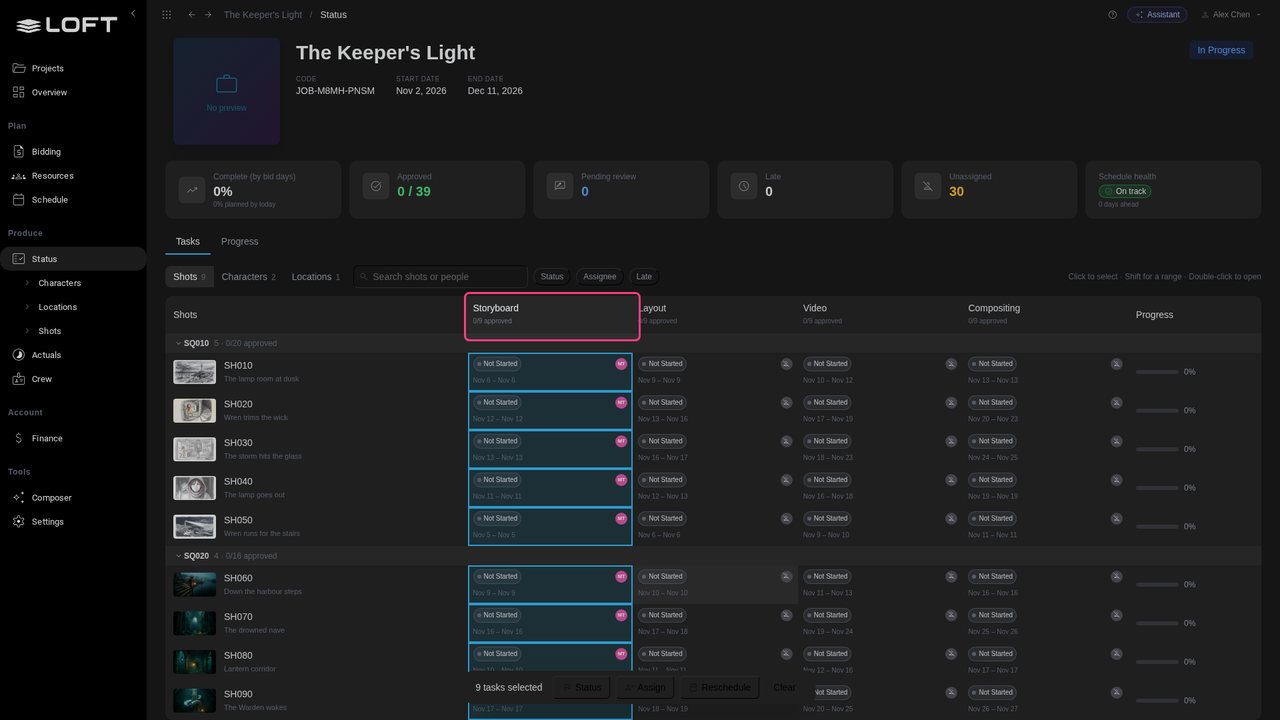Screen dimensions: 1280x720
Task: Switch to the Tasks tab
Action: tap(188, 241)
